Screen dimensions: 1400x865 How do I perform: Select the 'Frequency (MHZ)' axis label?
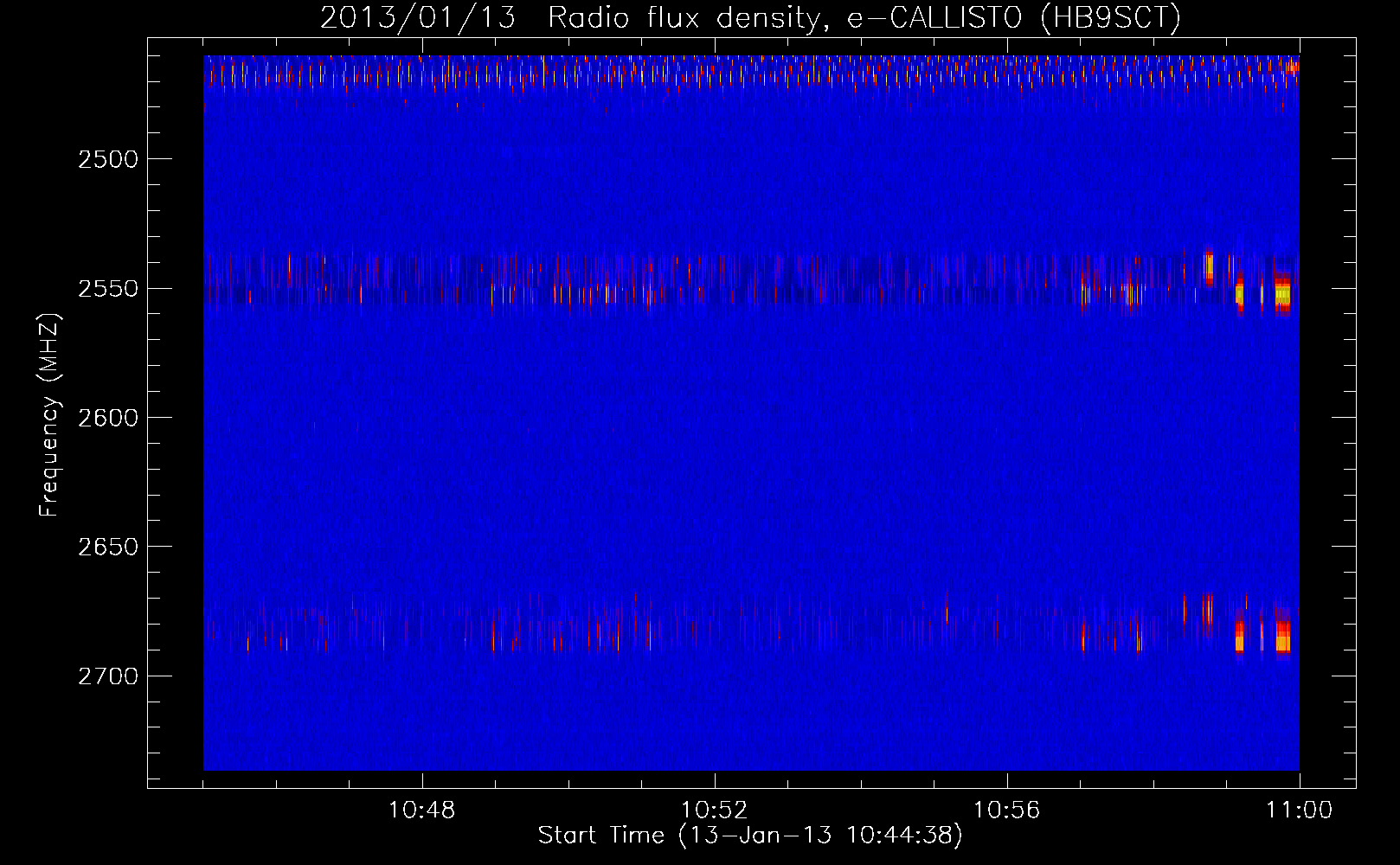click(50, 416)
